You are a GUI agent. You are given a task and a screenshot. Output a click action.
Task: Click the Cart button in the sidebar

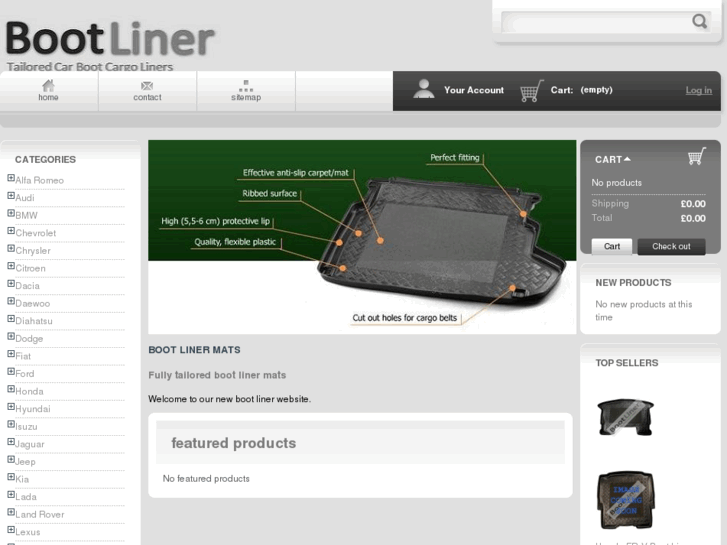[x=612, y=246]
